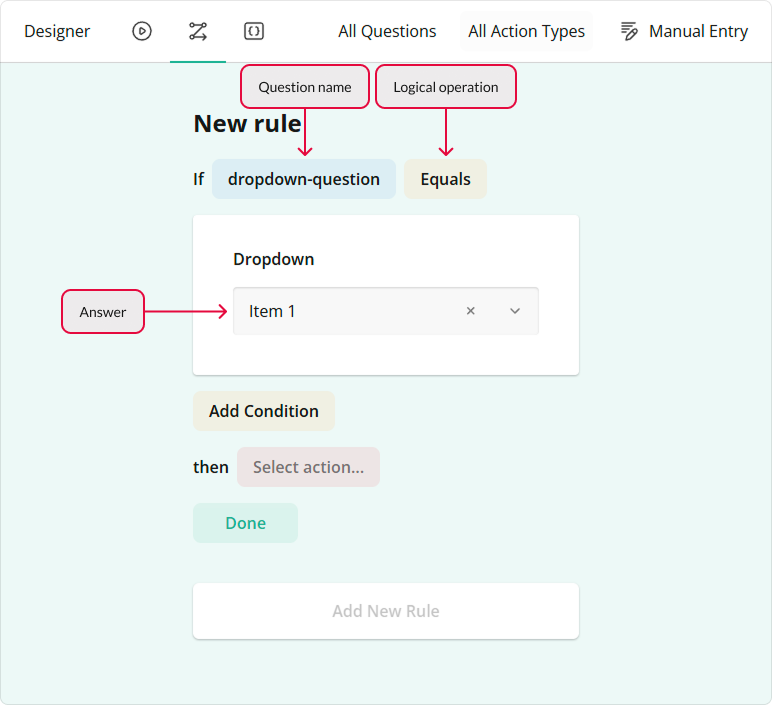The height and width of the screenshot is (705, 772).
Task: Select the Logic tab icon
Action: click(198, 31)
